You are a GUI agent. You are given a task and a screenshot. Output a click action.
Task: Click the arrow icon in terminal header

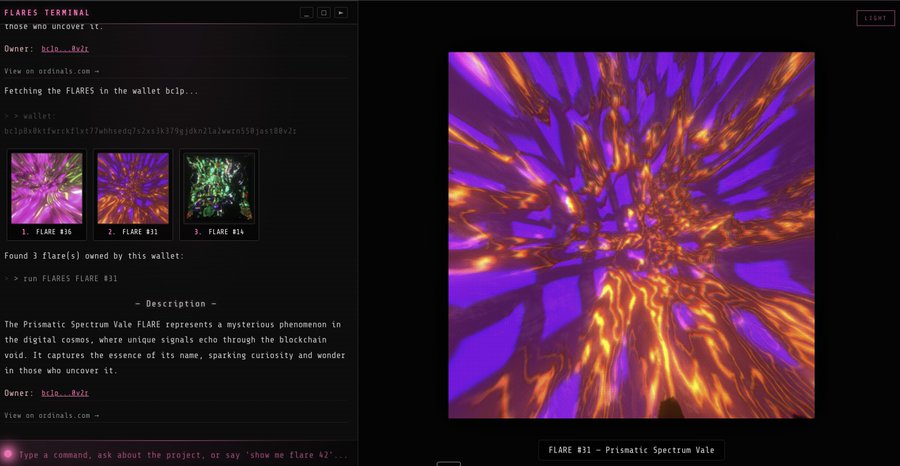(341, 13)
